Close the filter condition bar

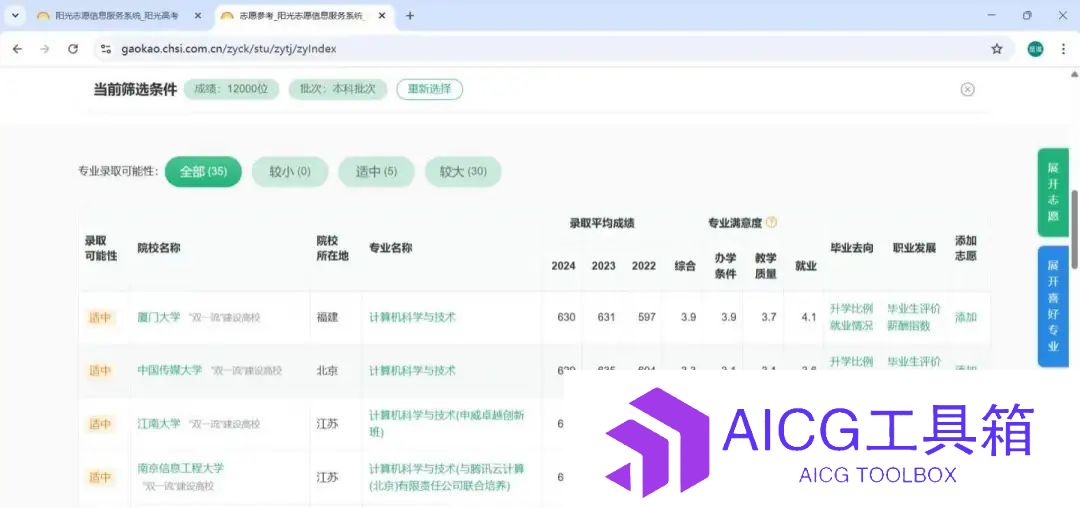pos(968,89)
